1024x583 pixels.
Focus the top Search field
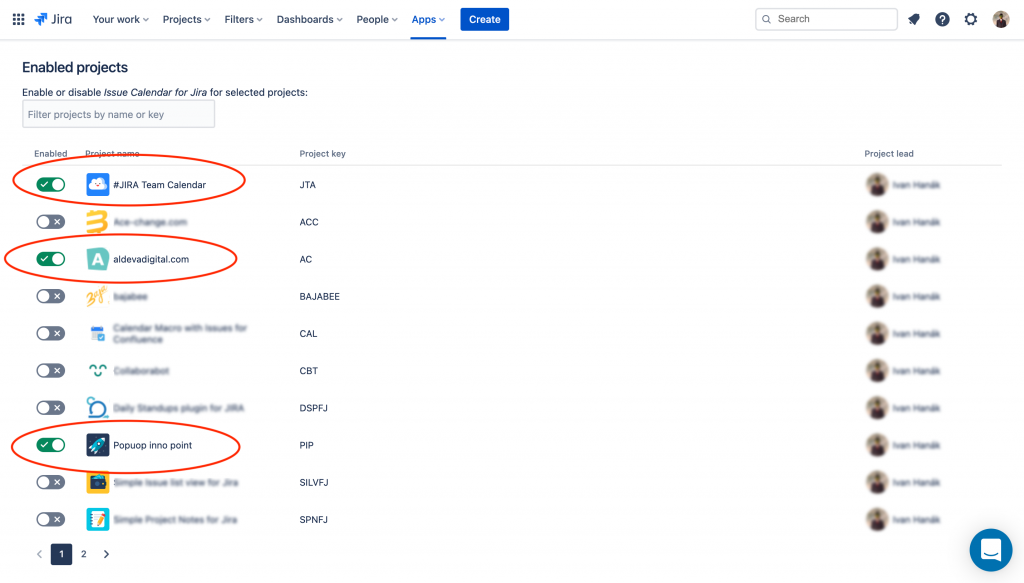(x=826, y=20)
